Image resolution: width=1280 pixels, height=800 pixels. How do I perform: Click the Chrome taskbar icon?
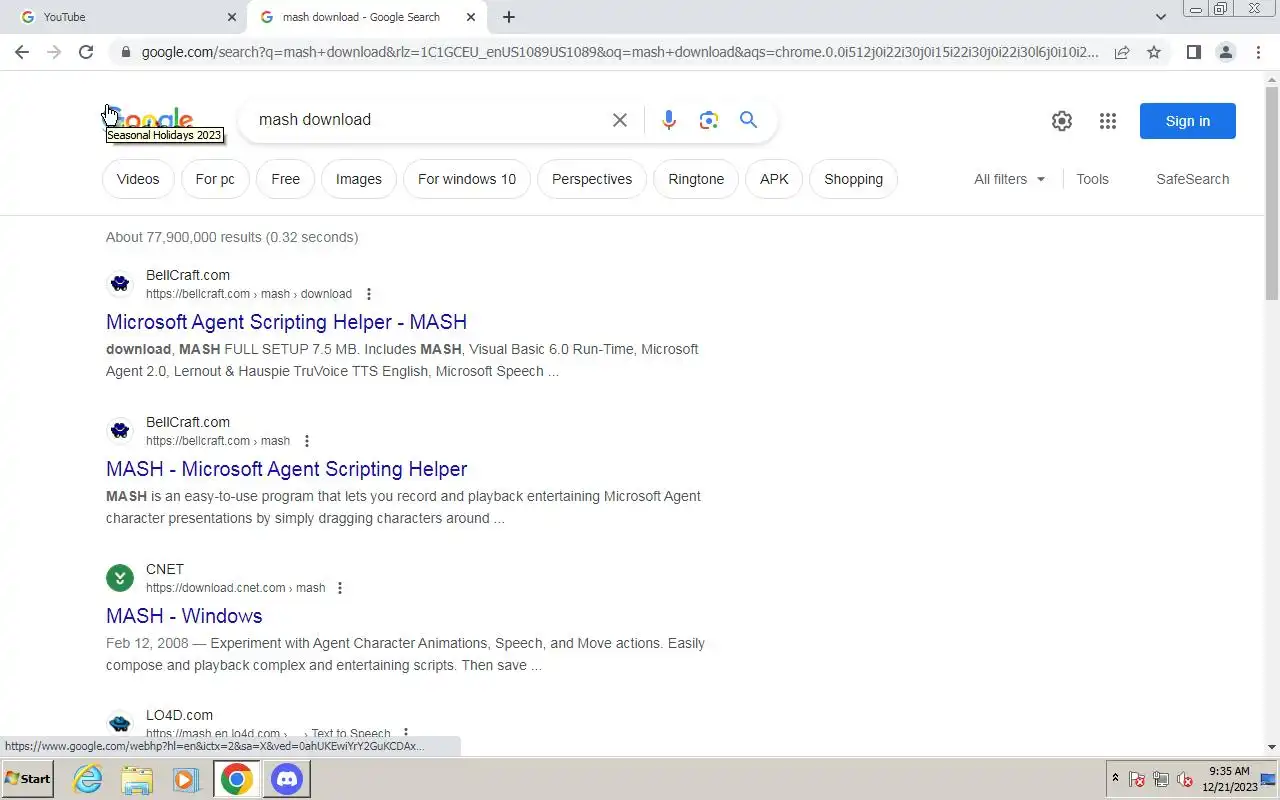pos(237,779)
